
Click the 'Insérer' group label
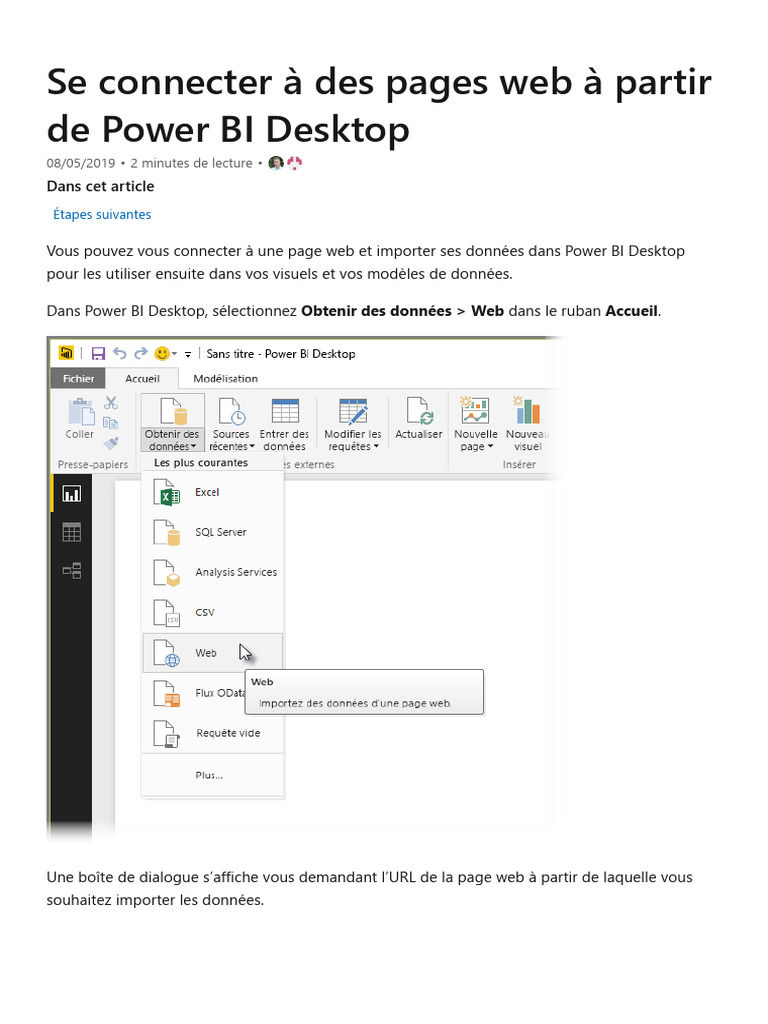pyautogui.click(x=519, y=464)
